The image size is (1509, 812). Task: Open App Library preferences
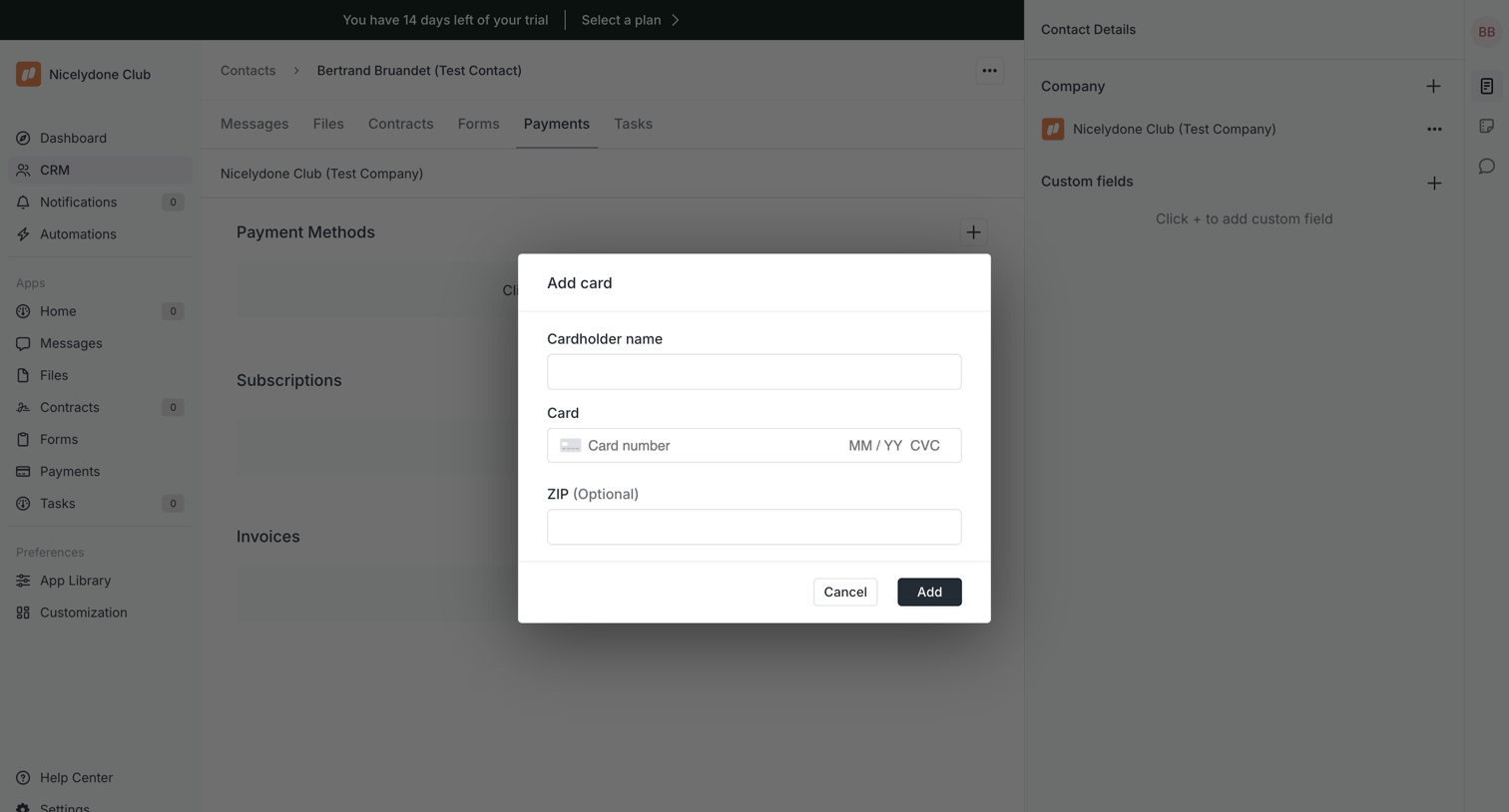(100, 581)
